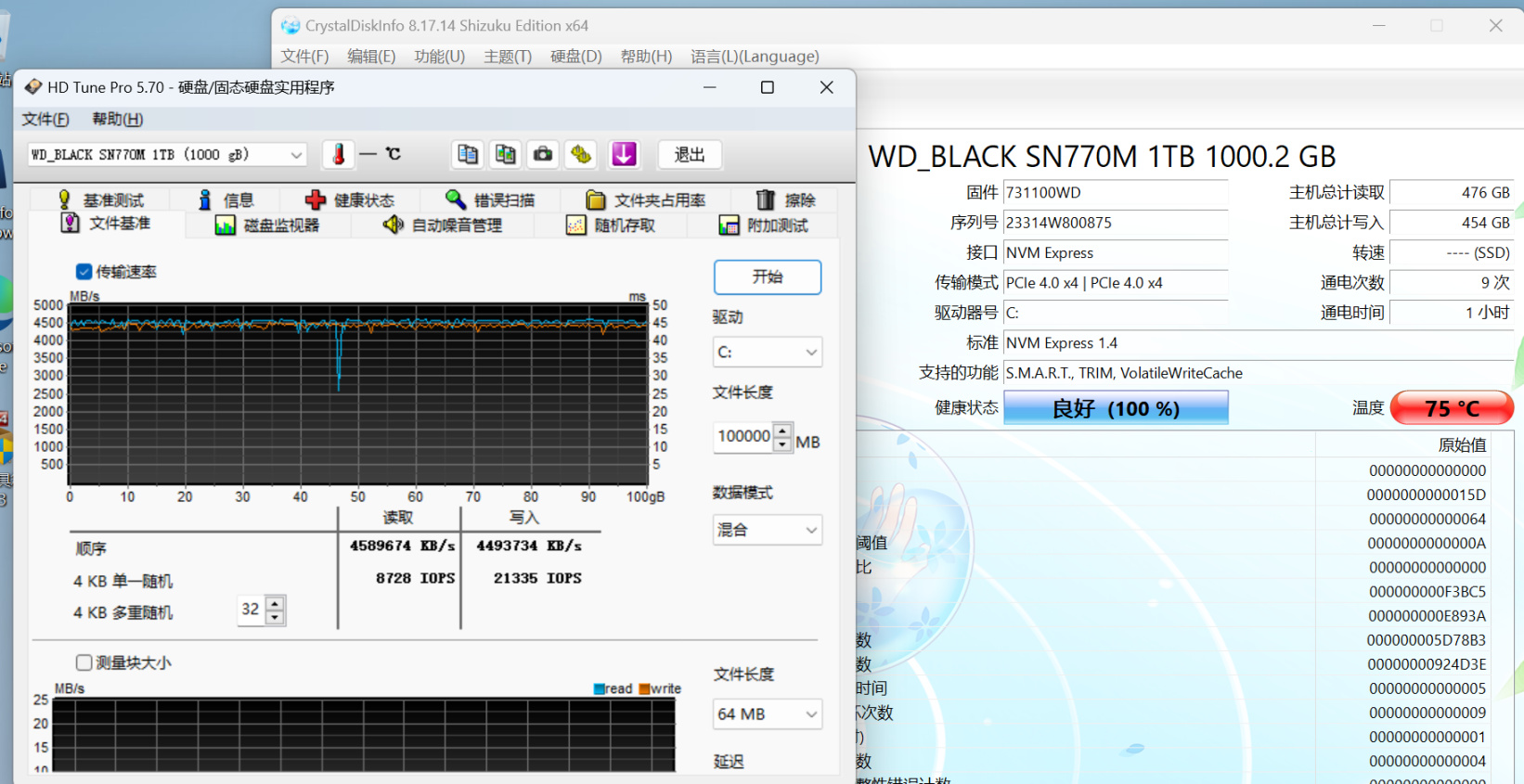
Task: Click the 100000 file length input field
Action: (x=743, y=437)
